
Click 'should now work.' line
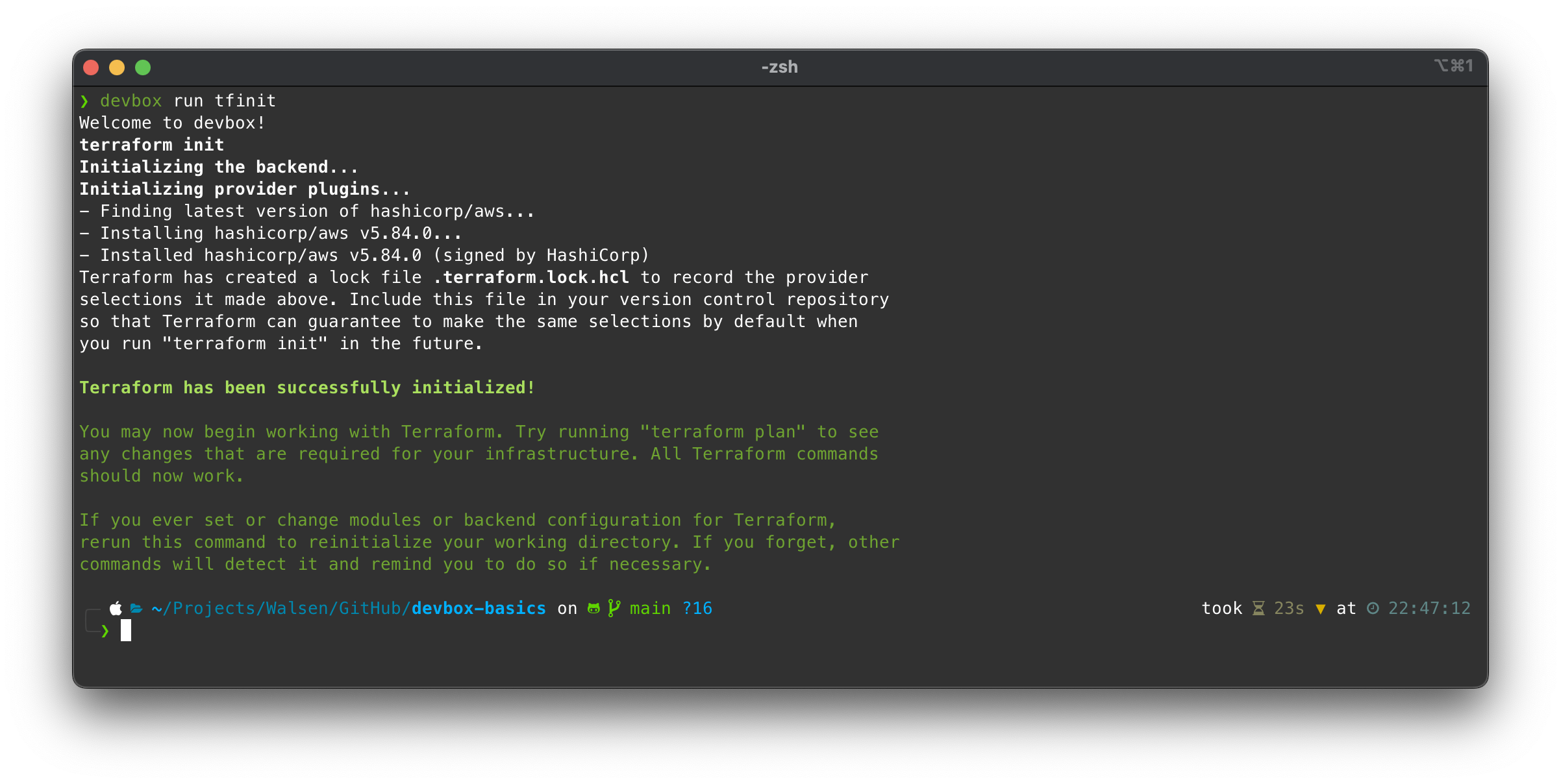tap(162, 476)
